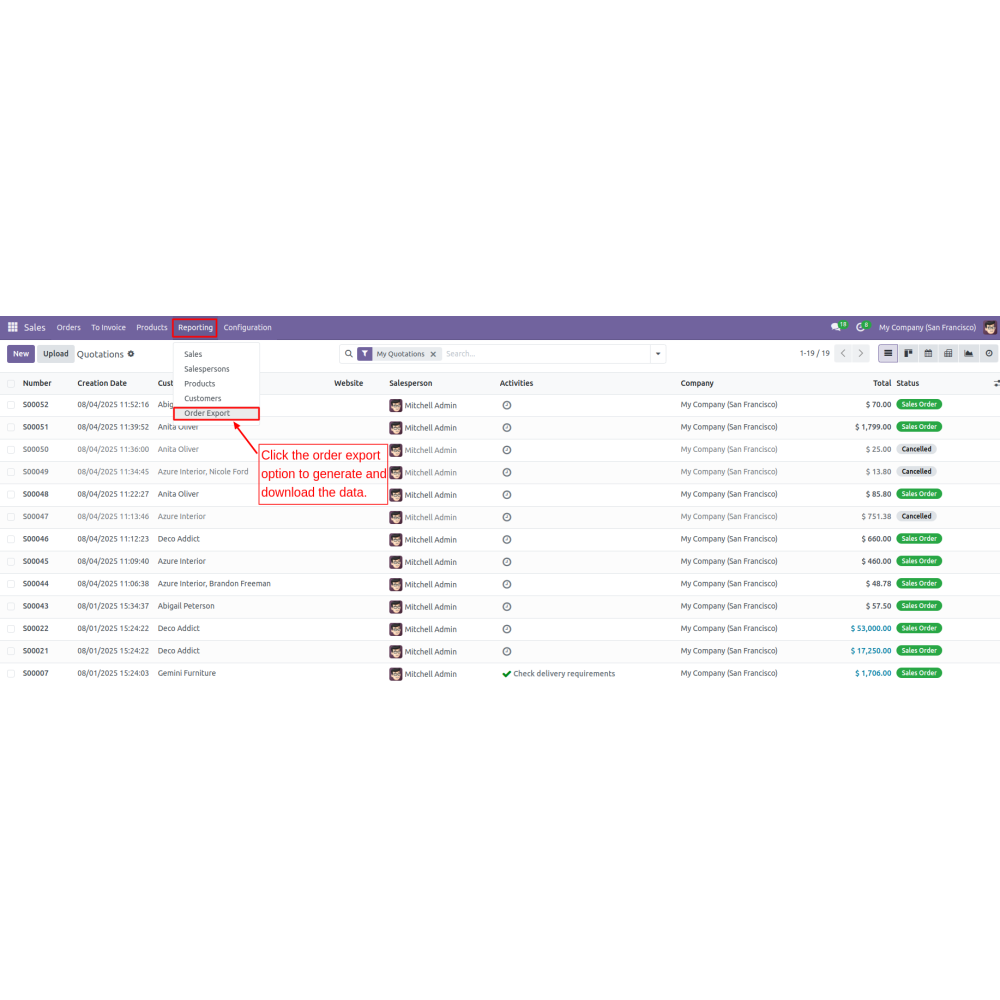The height and width of the screenshot is (1000, 1000).
Task: Switch to Activity view
Action: click(989, 353)
